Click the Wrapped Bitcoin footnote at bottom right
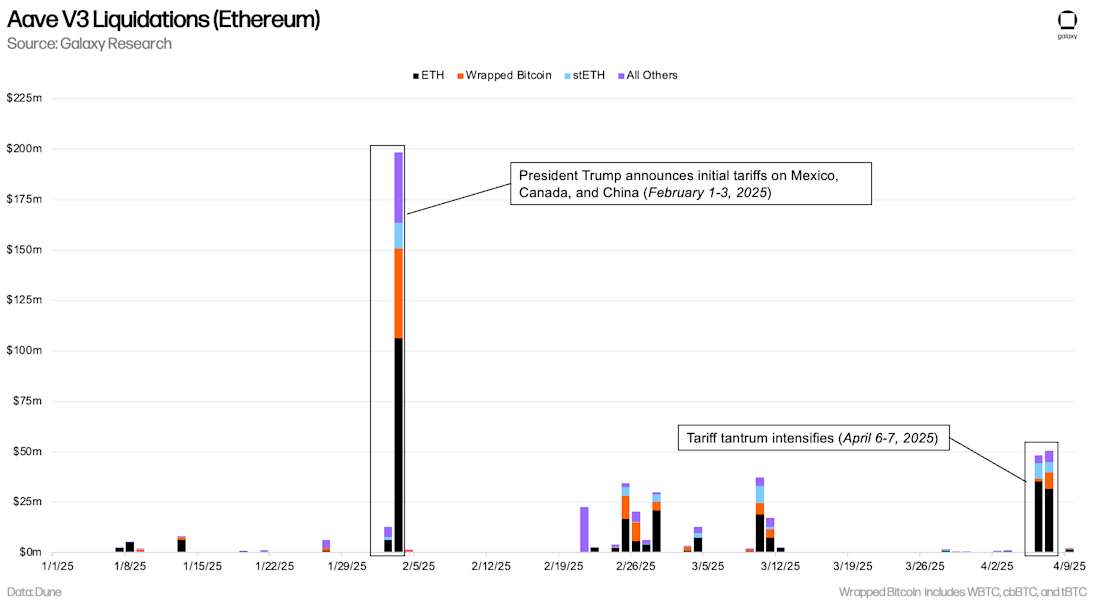 coord(964,592)
